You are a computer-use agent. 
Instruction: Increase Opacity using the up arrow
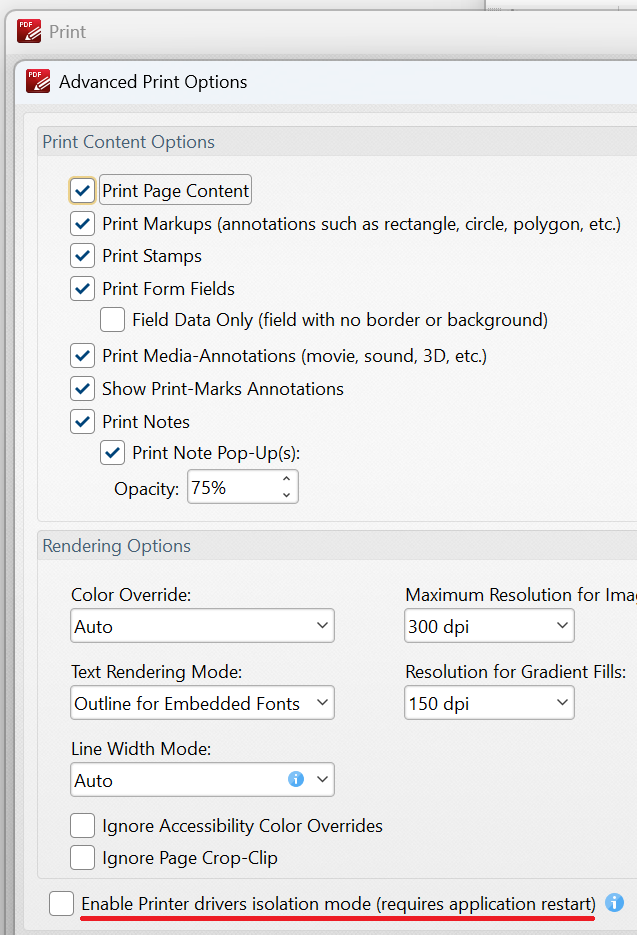tap(286, 479)
